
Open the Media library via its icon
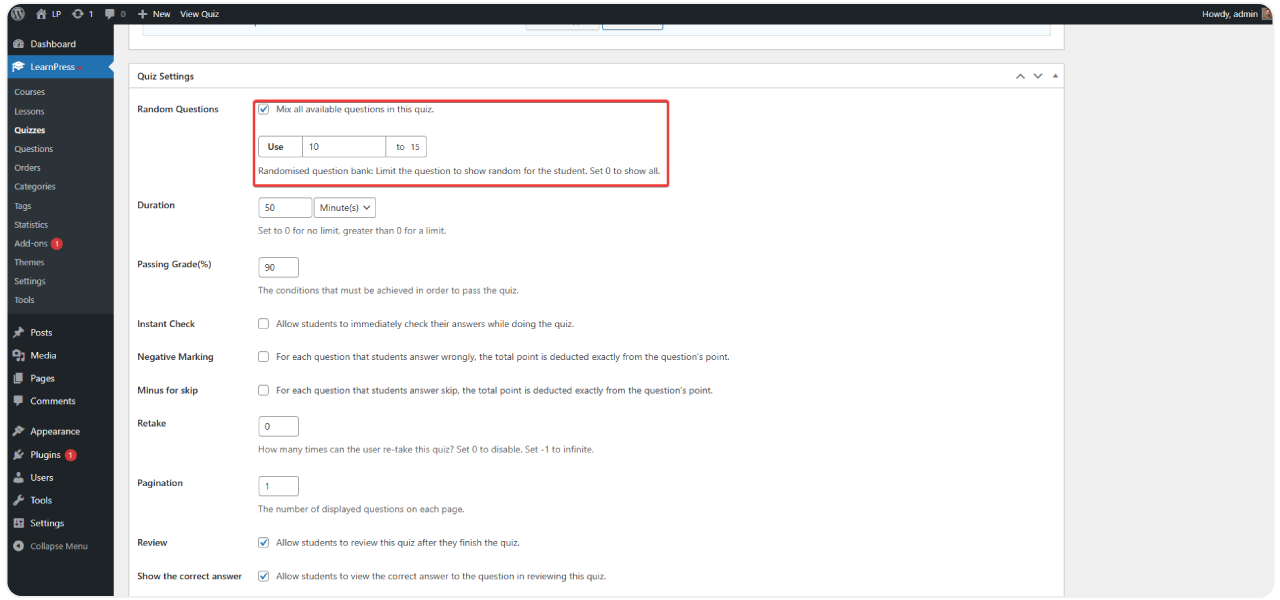coord(18,355)
